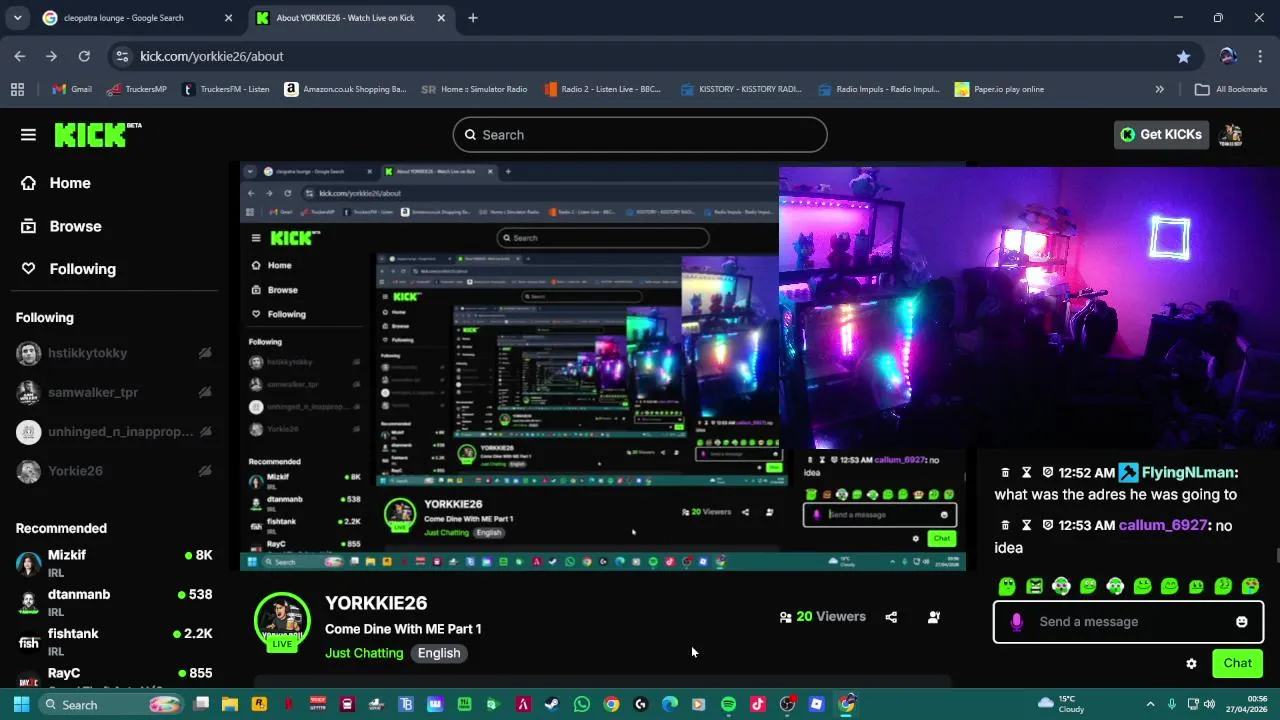Click the Send a message input

click(x=1128, y=622)
